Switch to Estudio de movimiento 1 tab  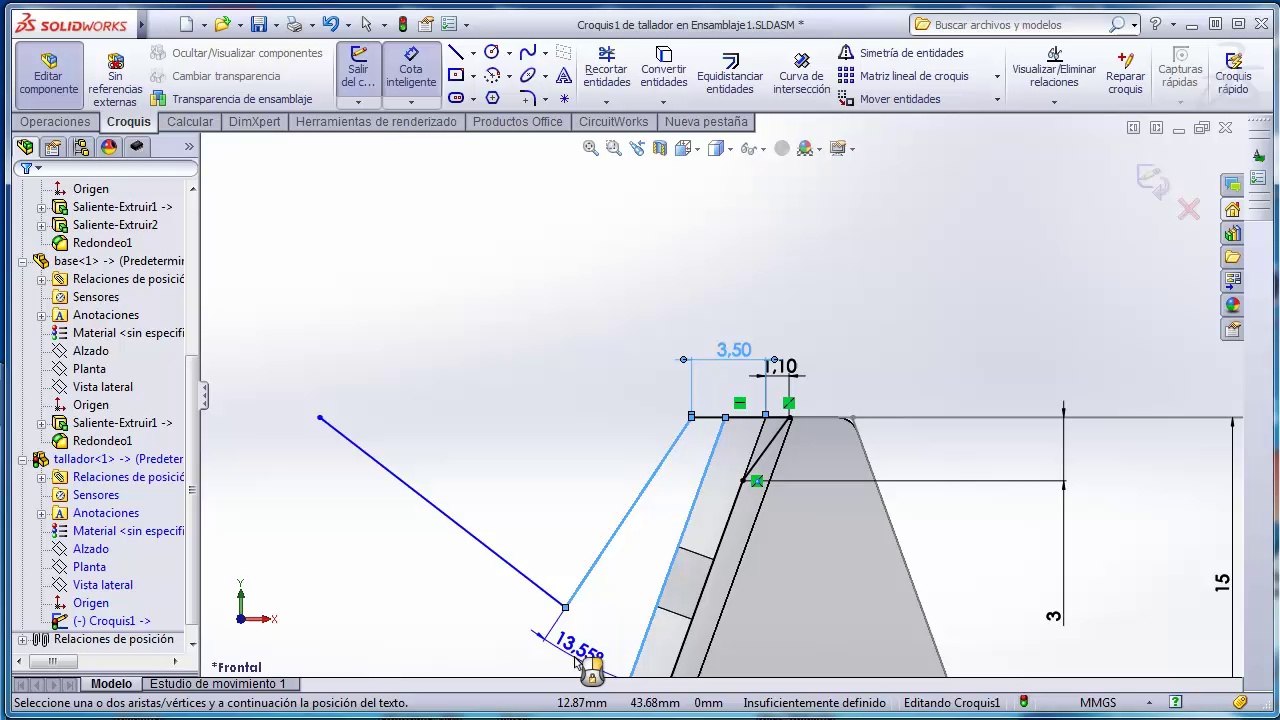tap(217, 684)
